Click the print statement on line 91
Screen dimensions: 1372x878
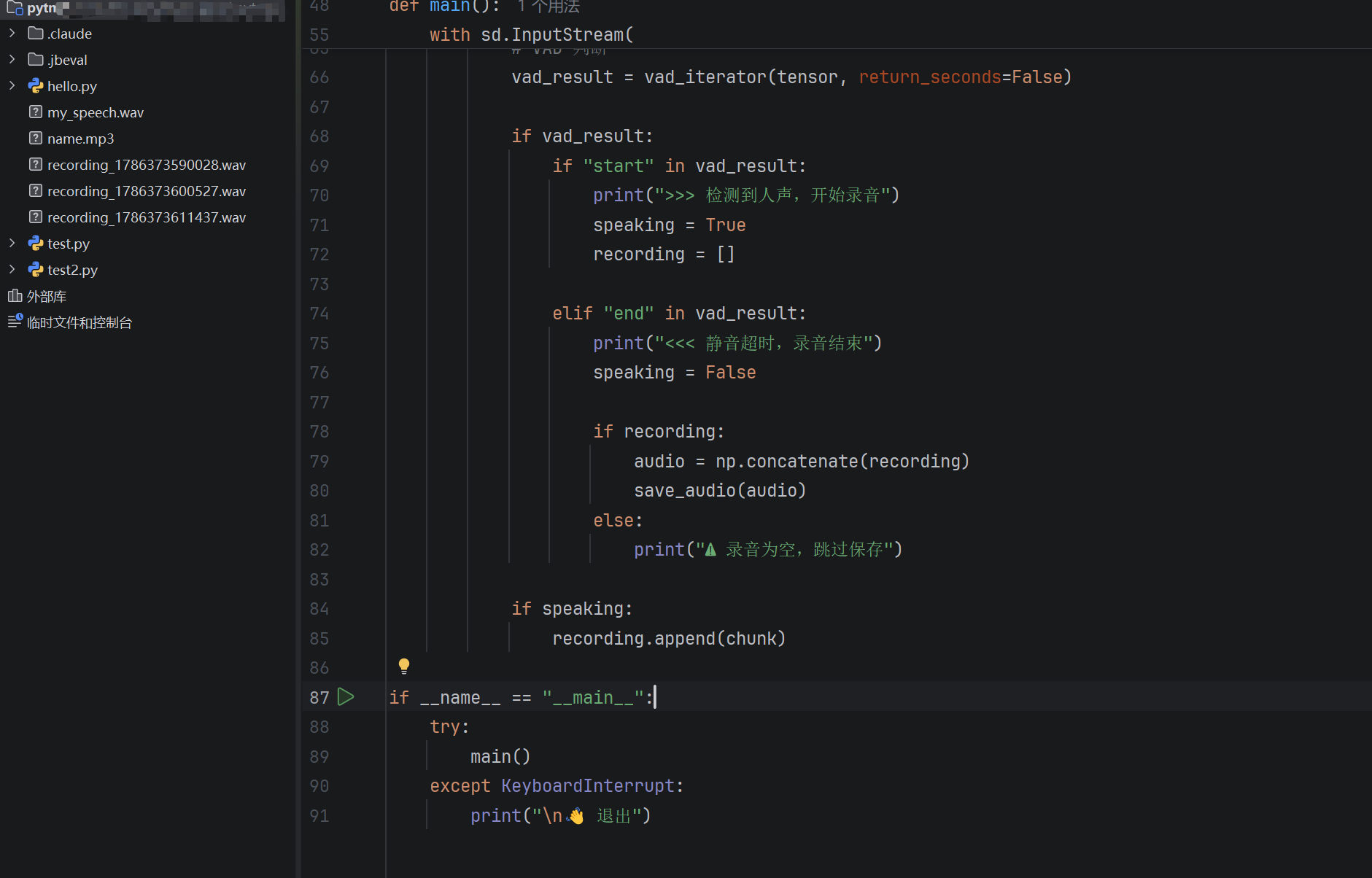(x=561, y=816)
